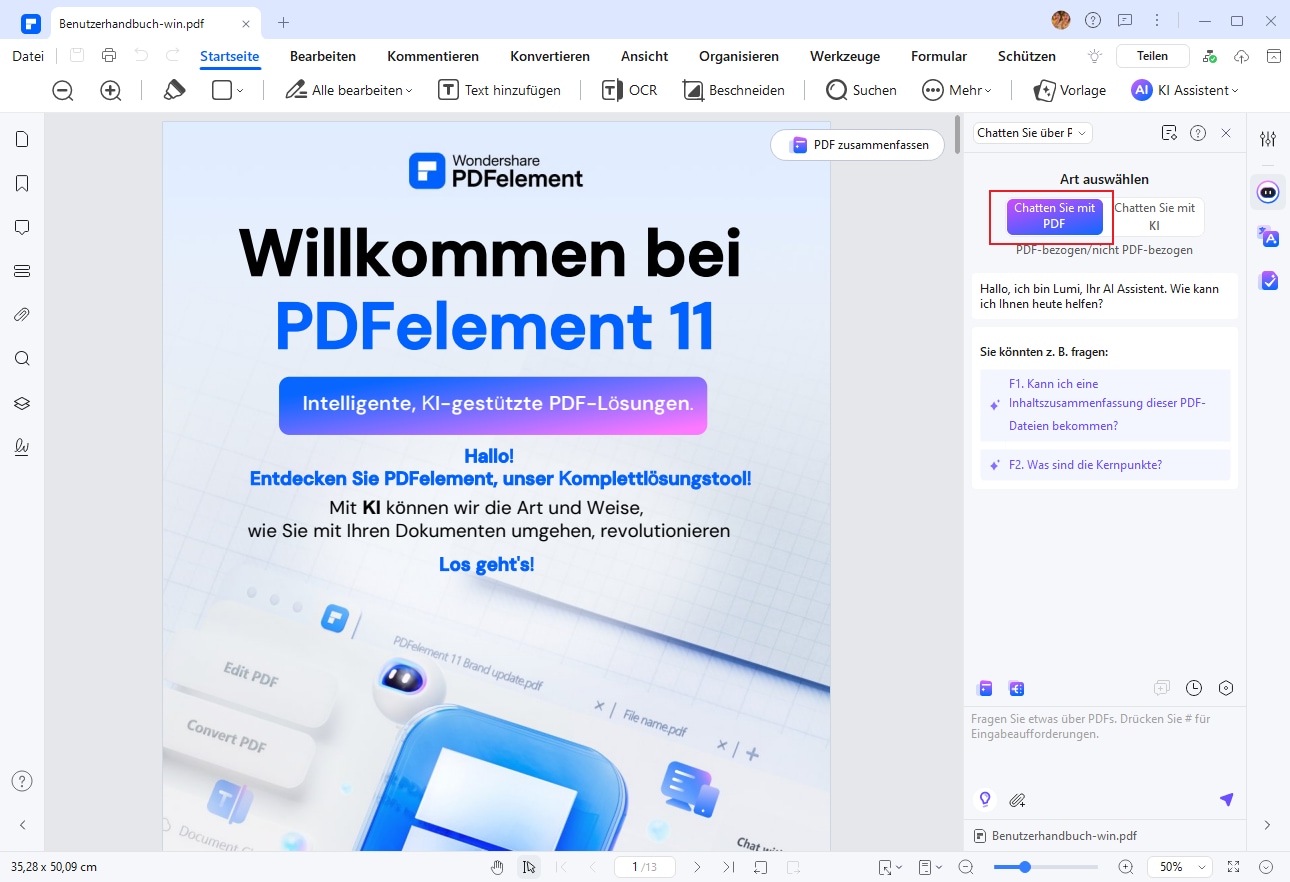
Task: Open the 50% zoom level dropdown
Action: pos(1180,867)
